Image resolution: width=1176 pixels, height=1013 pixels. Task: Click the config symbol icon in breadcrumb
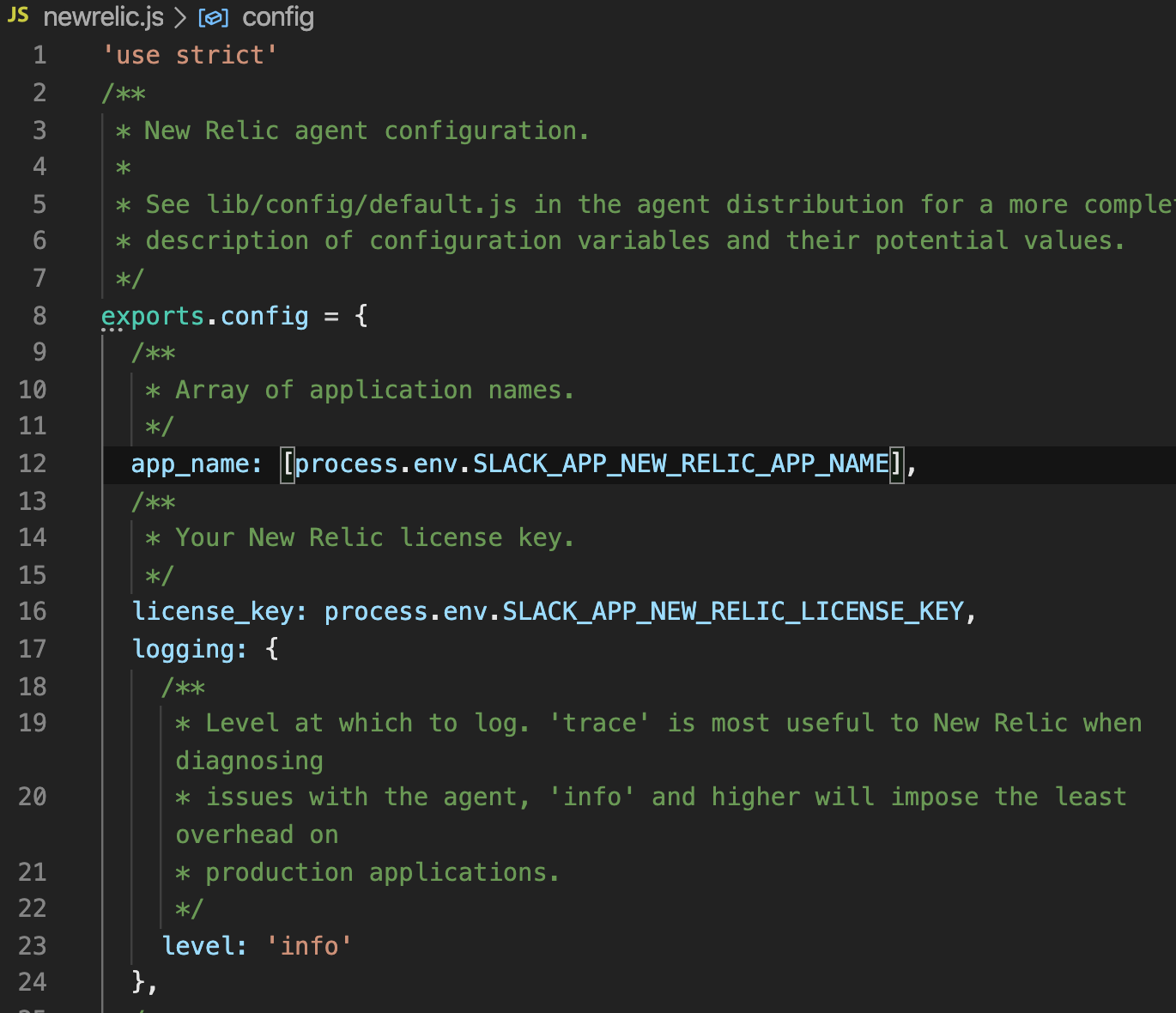pos(213,17)
